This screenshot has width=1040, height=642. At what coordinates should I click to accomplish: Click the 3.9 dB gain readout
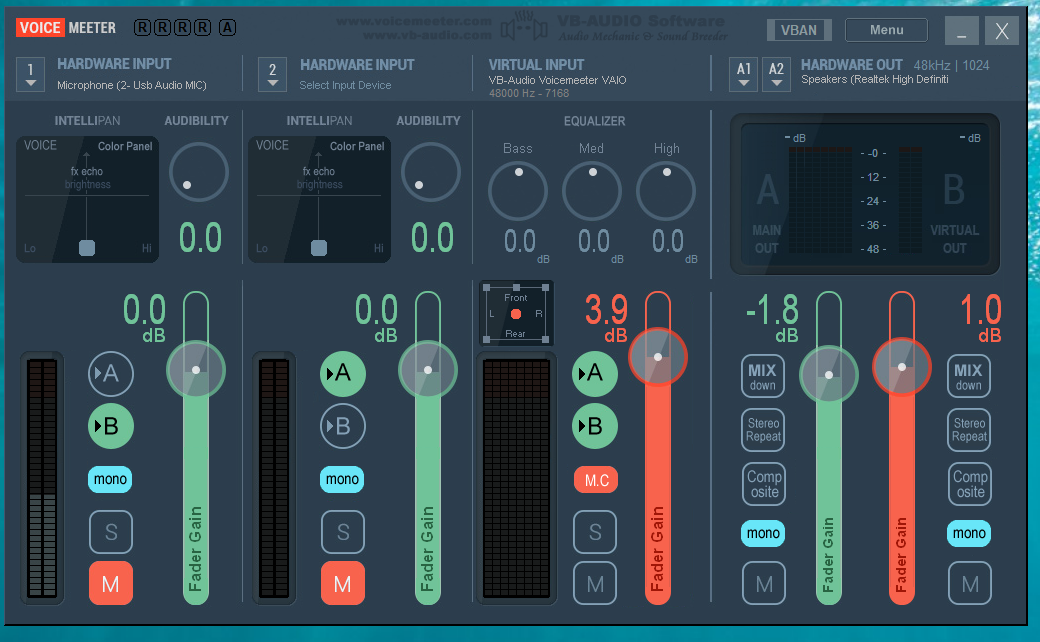[x=606, y=317]
